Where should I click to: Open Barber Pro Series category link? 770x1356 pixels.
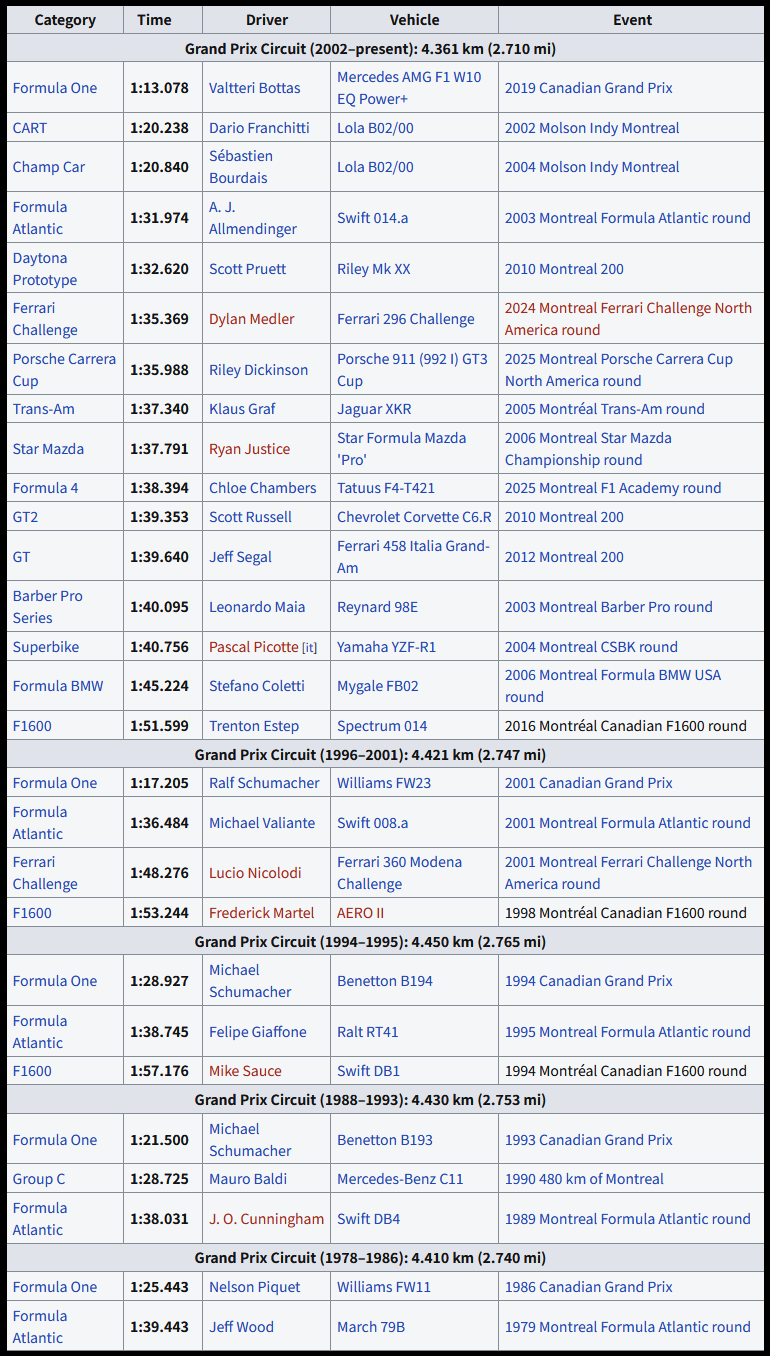click(x=48, y=607)
